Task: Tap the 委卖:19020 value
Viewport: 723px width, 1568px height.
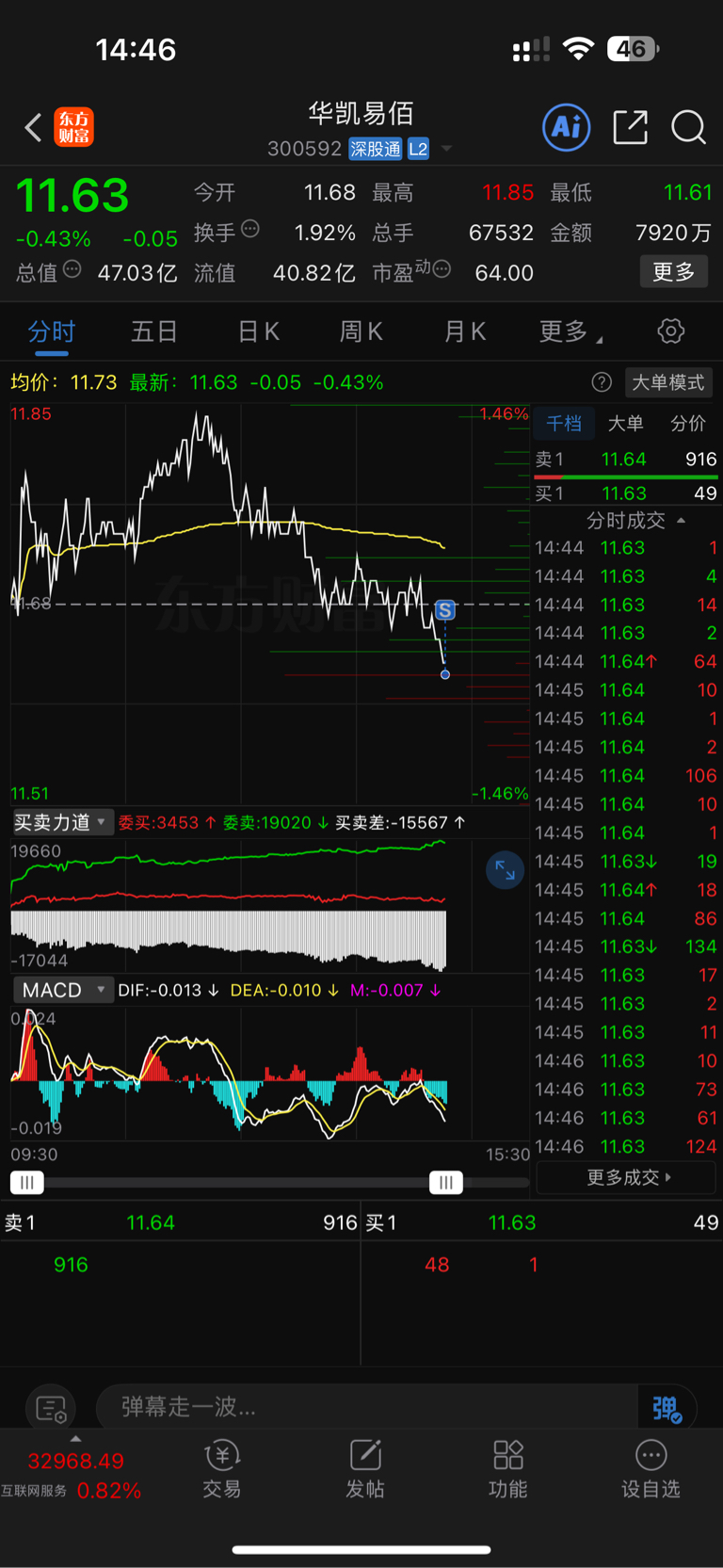Action: [275, 822]
